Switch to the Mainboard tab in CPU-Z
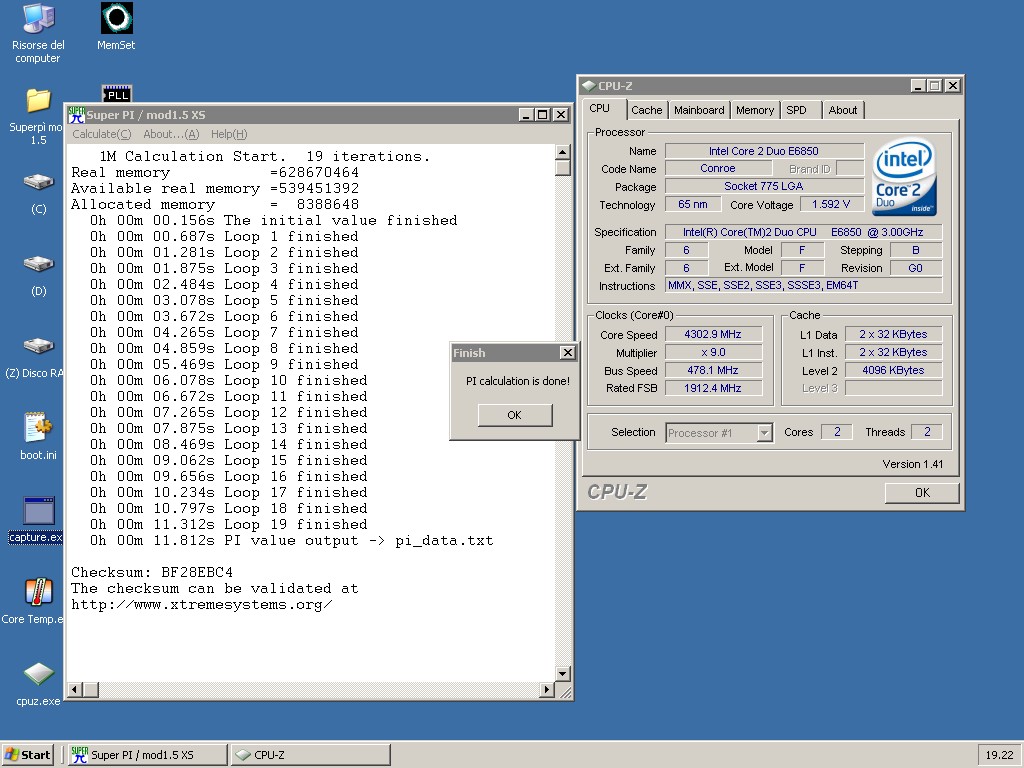 699,110
